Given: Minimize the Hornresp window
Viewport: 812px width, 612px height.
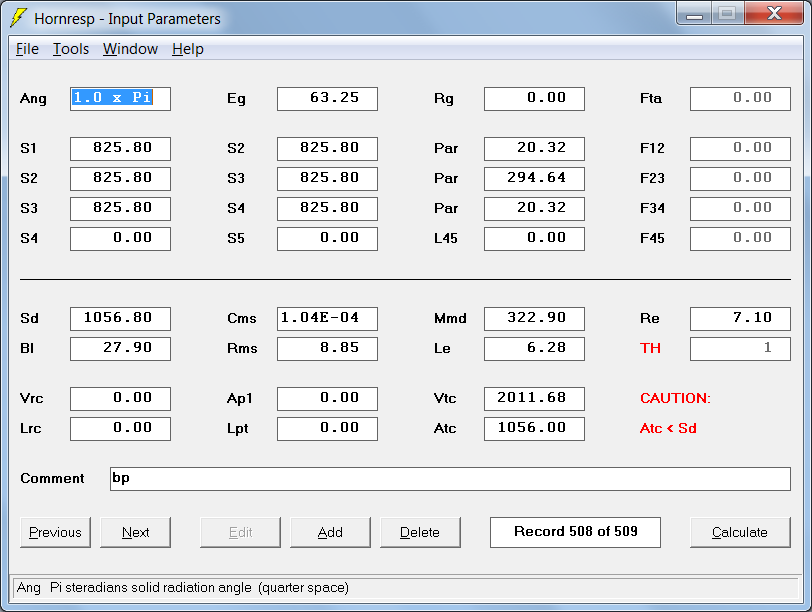Looking at the screenshot, I should 694,14.
